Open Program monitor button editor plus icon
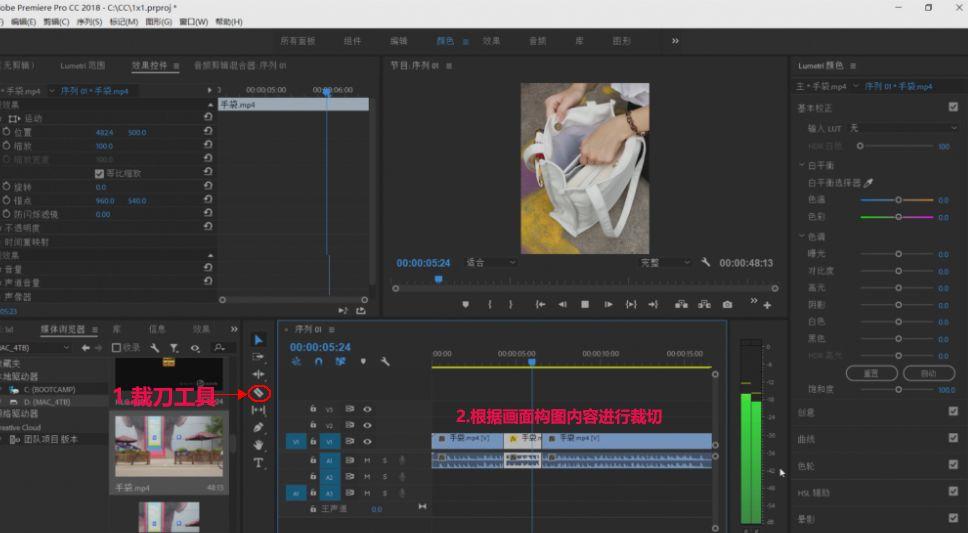Screen dimensions: 968x533 pyautogui.click(x=767, y=305)
